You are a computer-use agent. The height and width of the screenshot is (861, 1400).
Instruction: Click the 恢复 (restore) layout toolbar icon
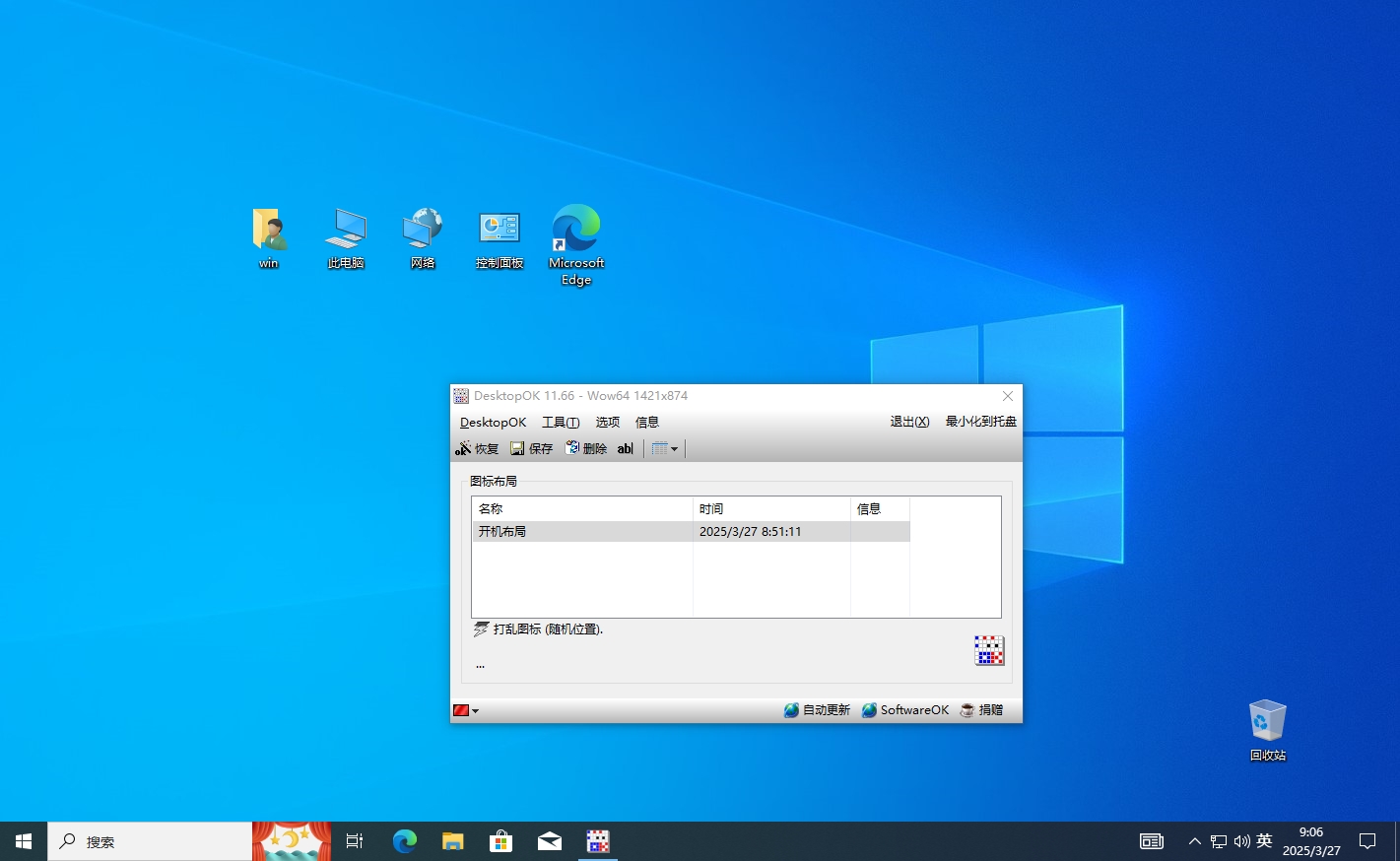coord(463,448)
